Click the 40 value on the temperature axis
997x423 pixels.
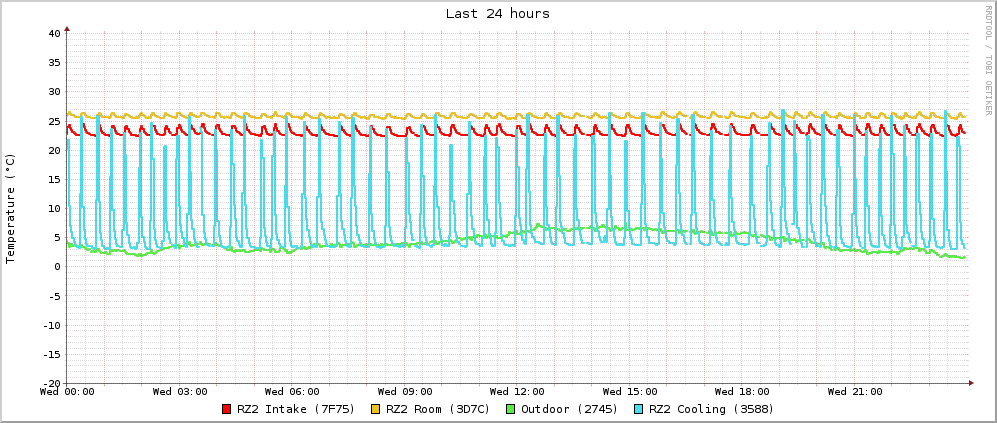pyautogui.click(x=55, y=34)
